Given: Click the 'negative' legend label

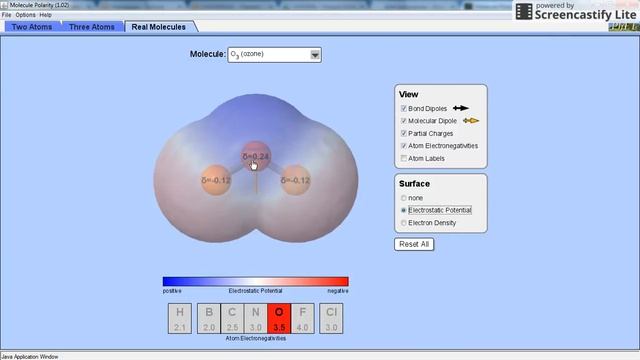Looking at the screenshot, I should (x=338, y=291).
